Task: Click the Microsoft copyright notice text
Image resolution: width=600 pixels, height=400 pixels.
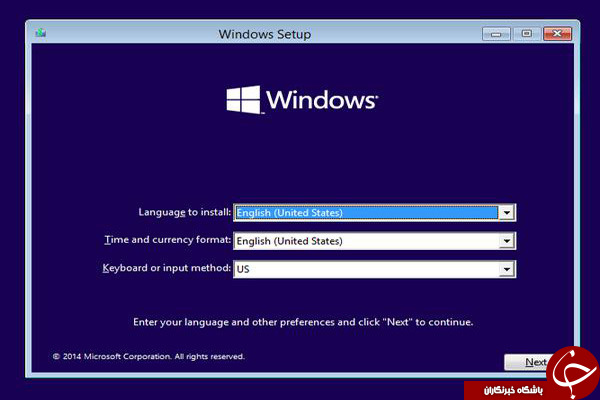Action: point(148,357)
